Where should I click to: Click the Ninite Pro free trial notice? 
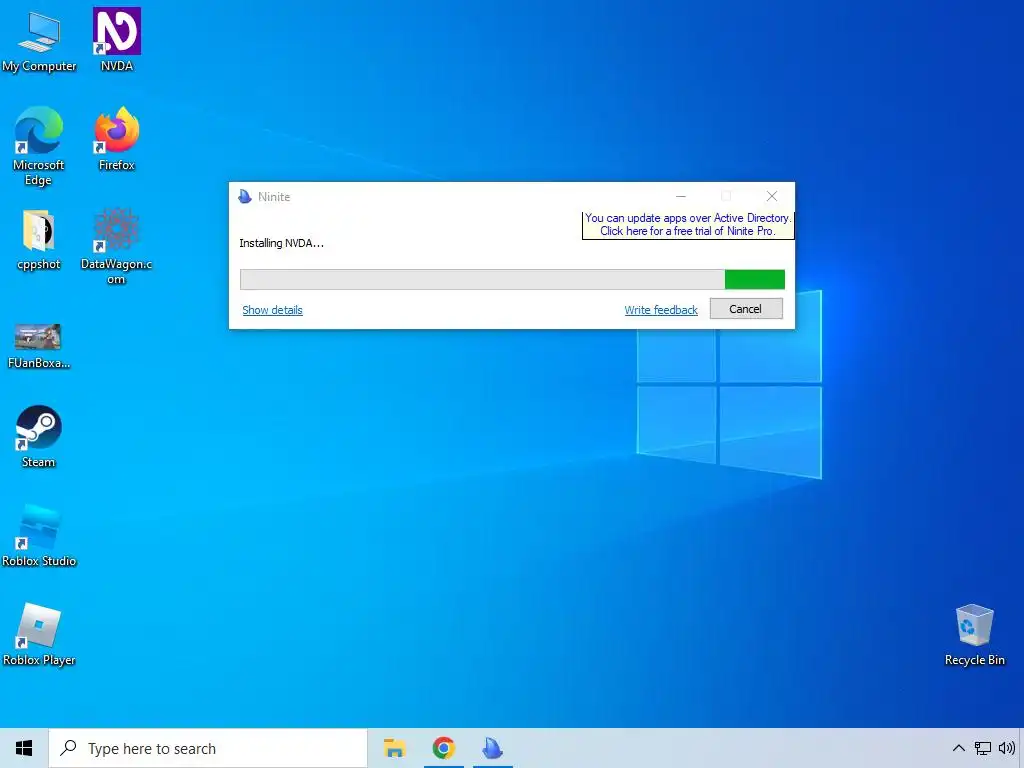pyautogui.click(x=688, y=225)
